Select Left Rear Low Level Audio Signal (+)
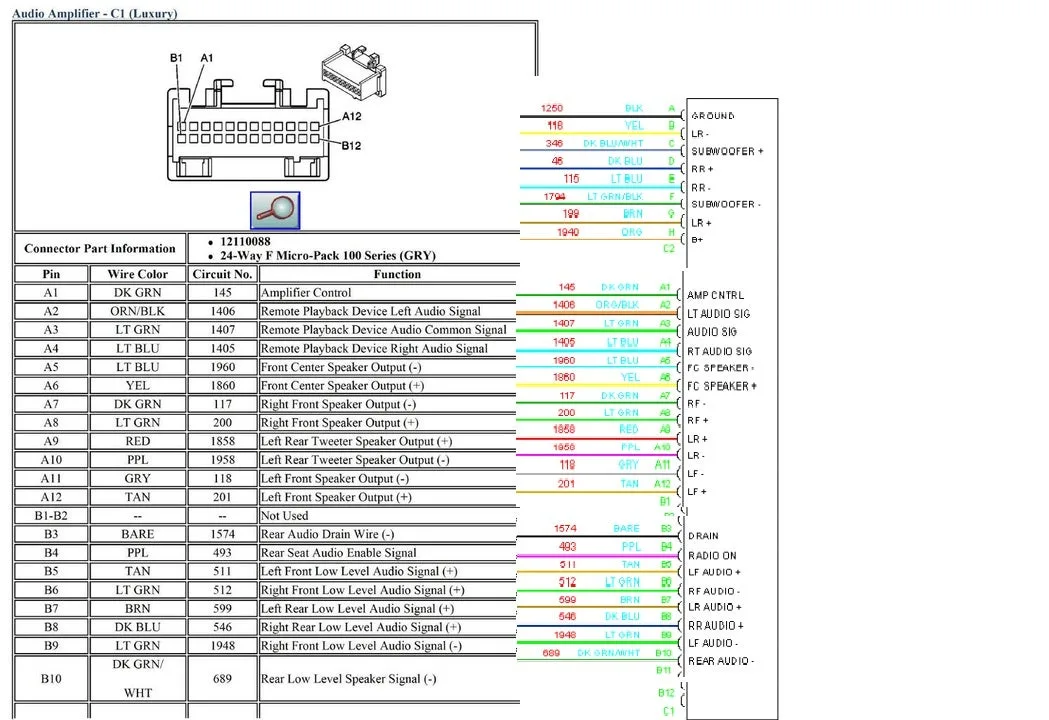1049x720 pixels. point(357,609)
